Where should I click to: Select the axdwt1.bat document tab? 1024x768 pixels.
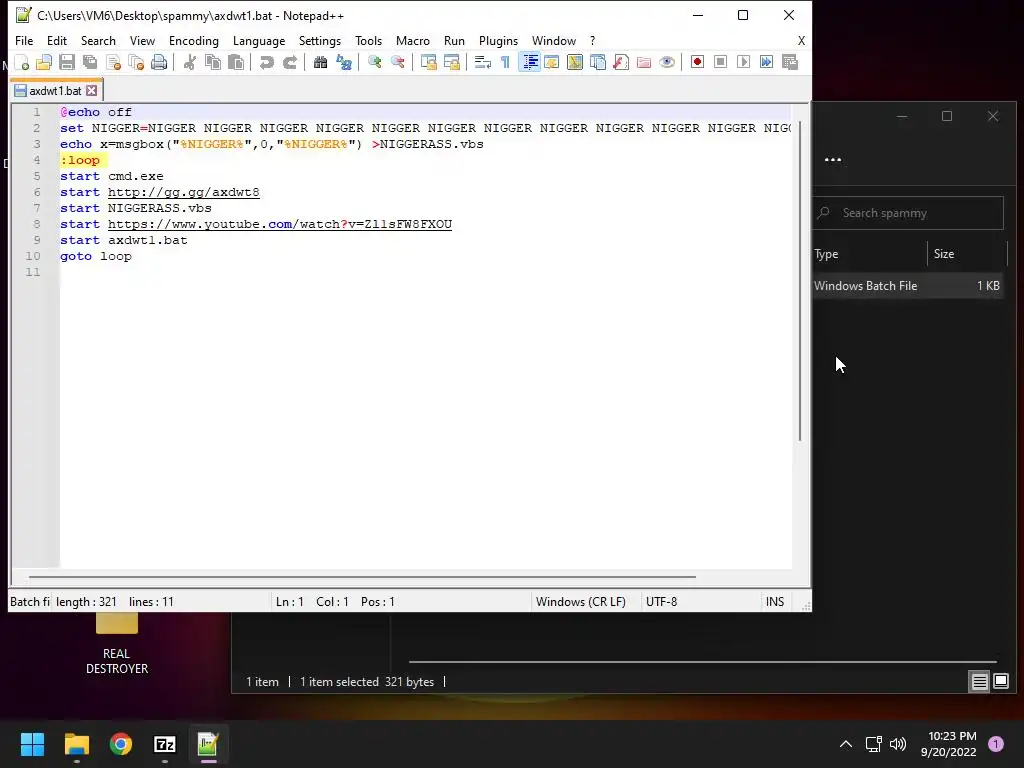coord(56,91)
